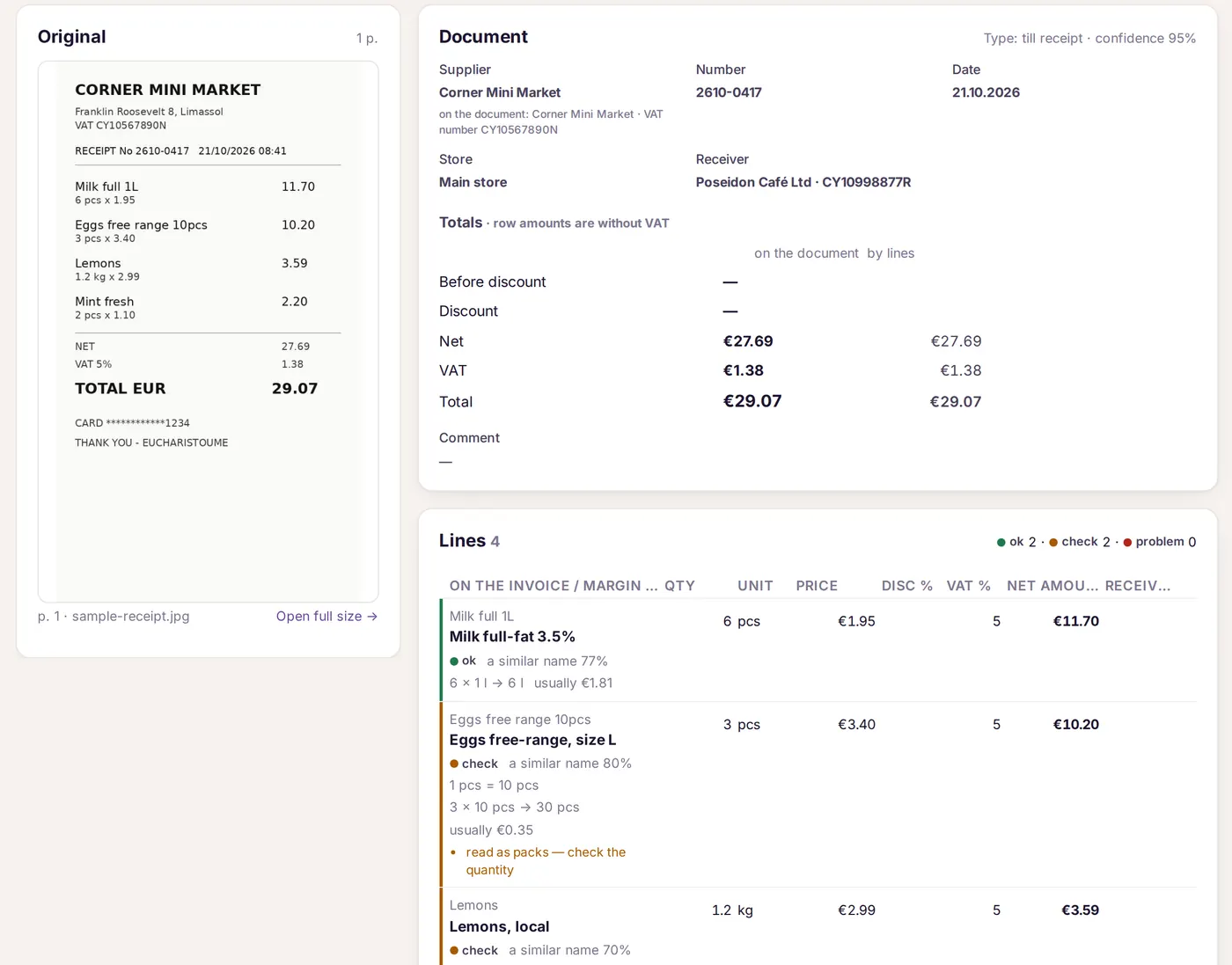Click the by-lines Total €29.07

pyautogui.click(x=956, y=402)
